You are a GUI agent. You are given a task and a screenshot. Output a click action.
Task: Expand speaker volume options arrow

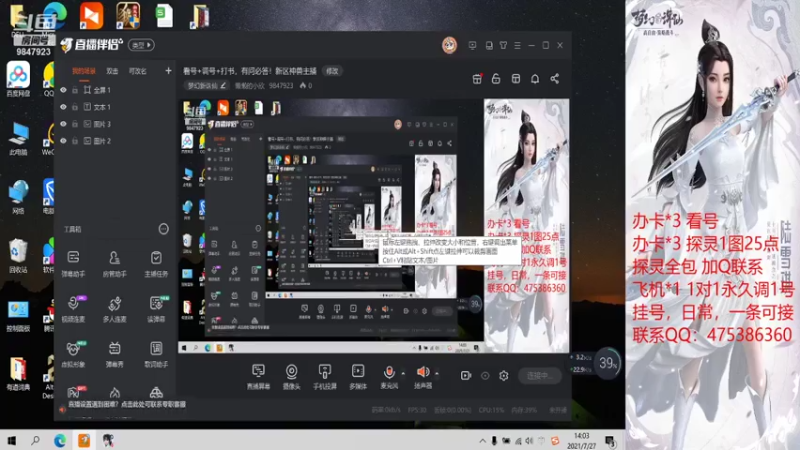point(437,373)
